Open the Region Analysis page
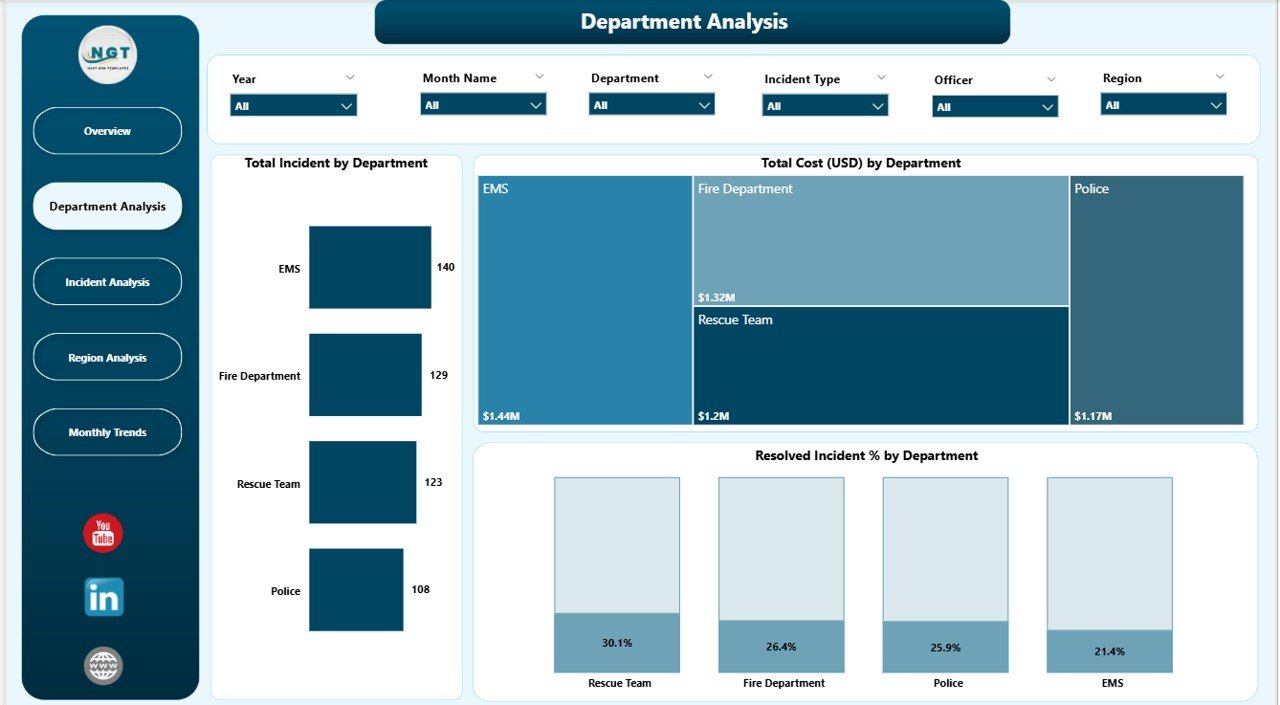 108,358
